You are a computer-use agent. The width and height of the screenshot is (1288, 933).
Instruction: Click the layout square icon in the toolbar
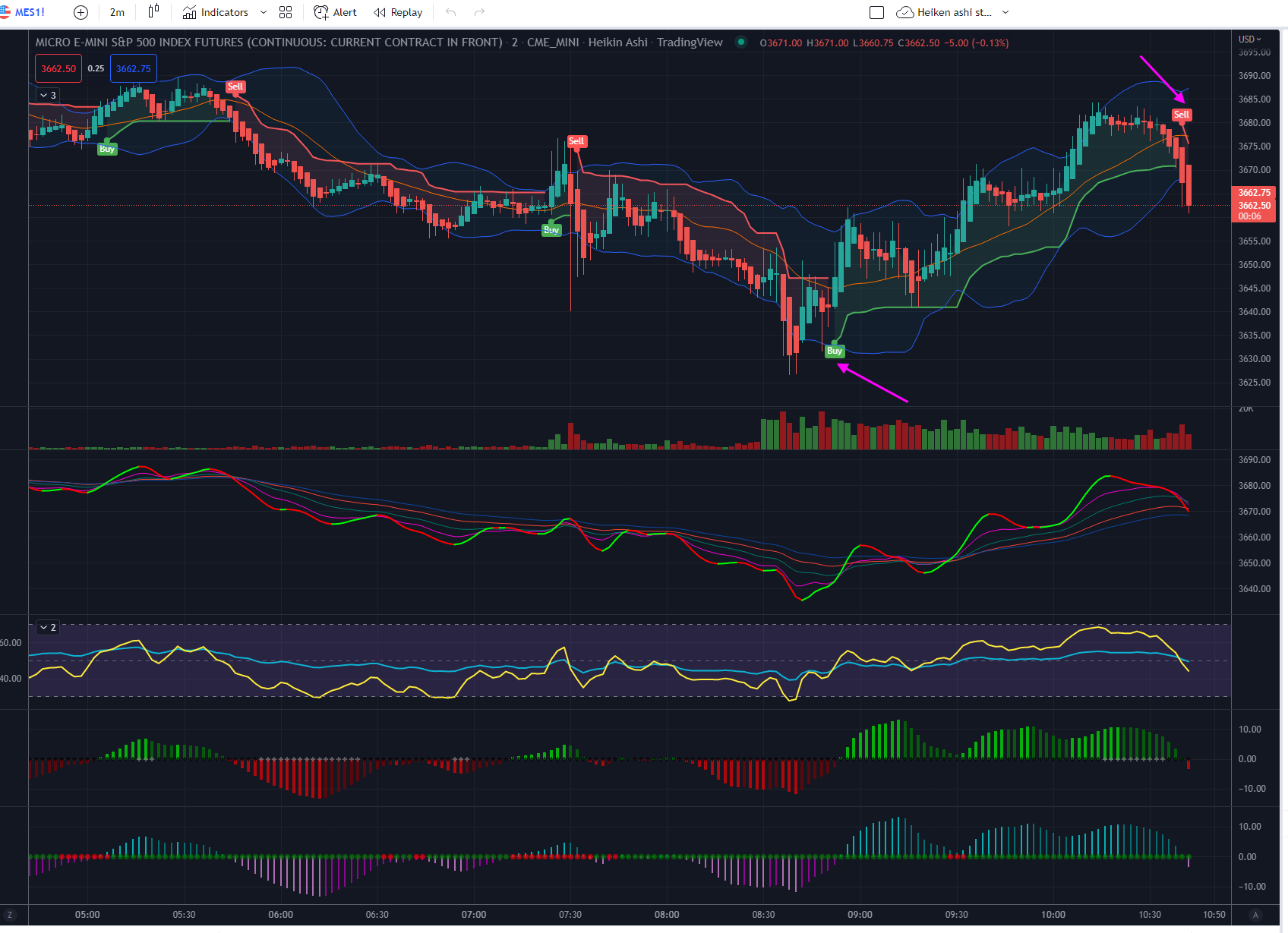pyautogui.click(x=876, y=13)
